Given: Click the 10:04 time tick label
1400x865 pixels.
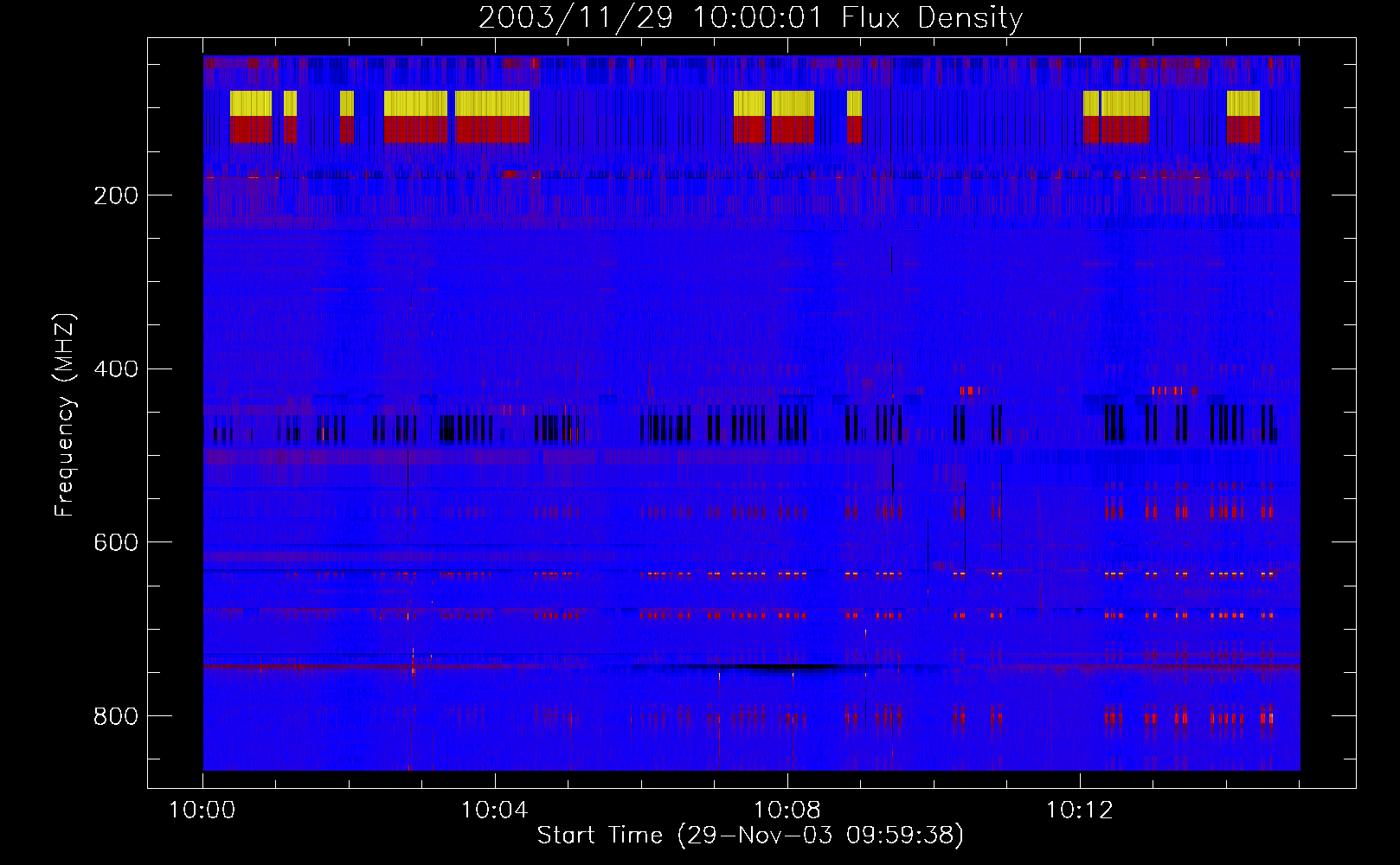Looking at the screenshot, I should (495, 811).
